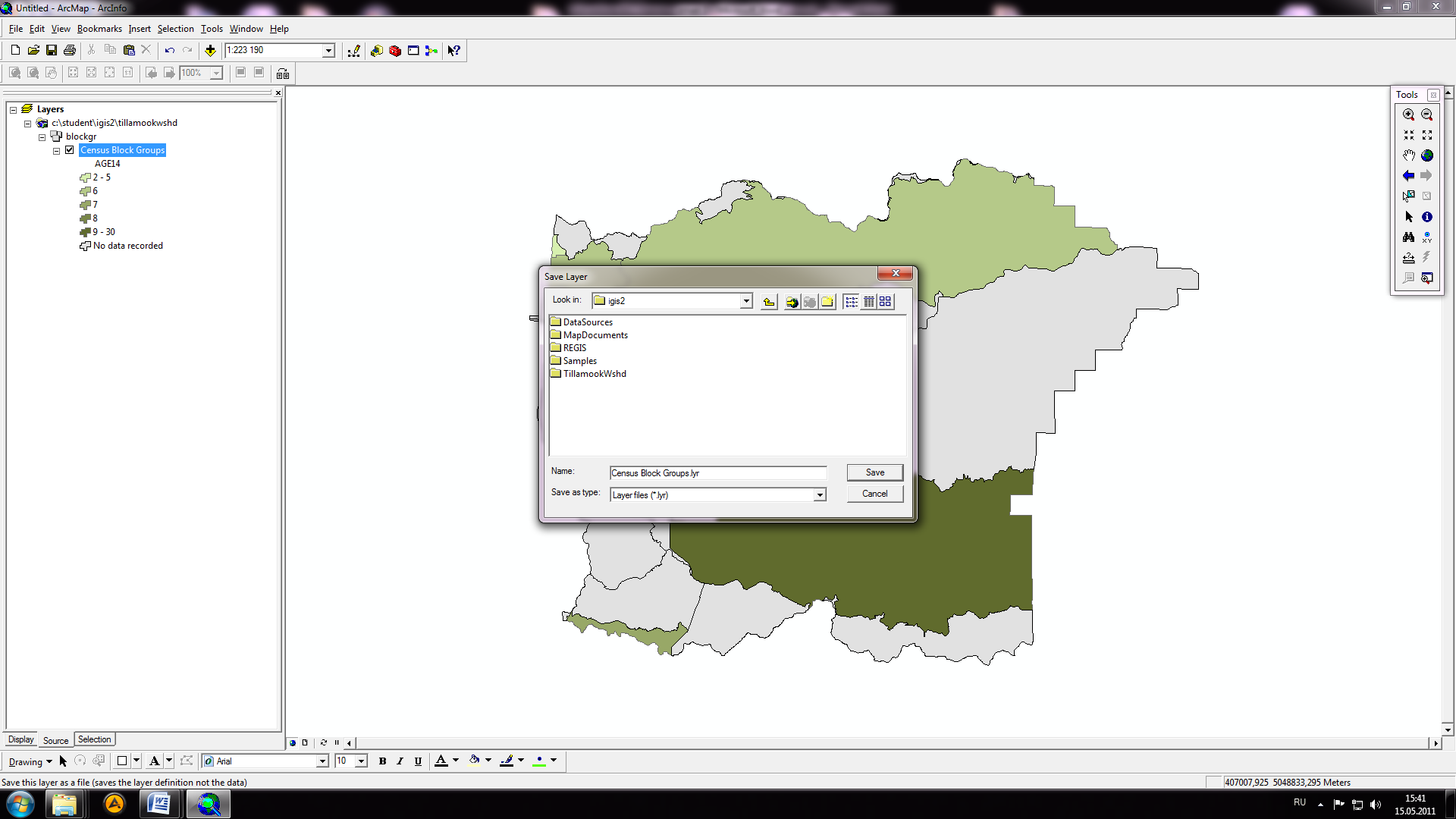This screenshot has width=1456, height=819.
Task: Open the Save as type dropdown
Action: coord(820,495)
